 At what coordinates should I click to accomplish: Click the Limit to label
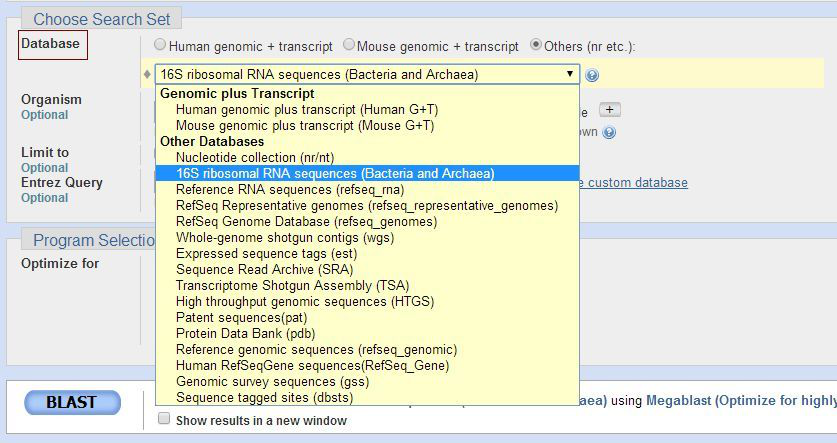[45, 153]
